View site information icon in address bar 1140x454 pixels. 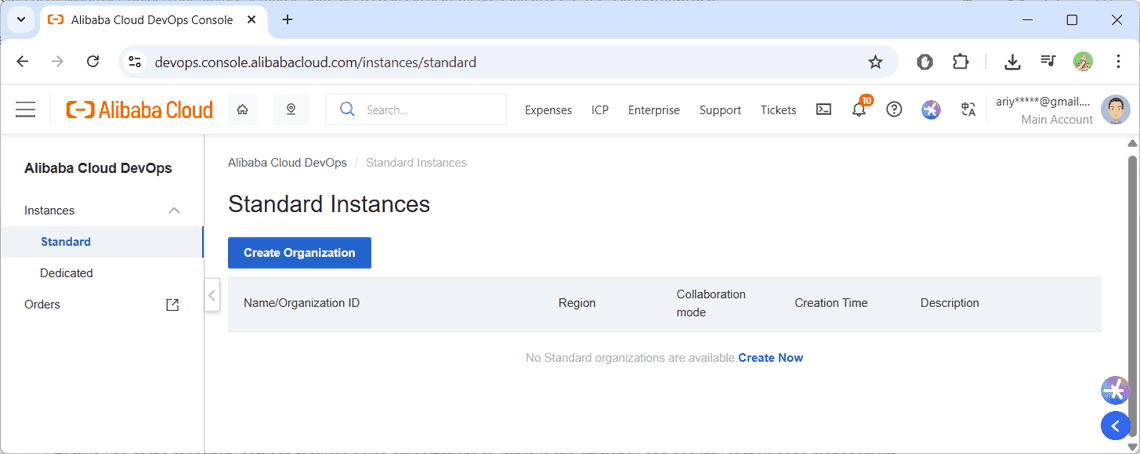click(135, 62)
